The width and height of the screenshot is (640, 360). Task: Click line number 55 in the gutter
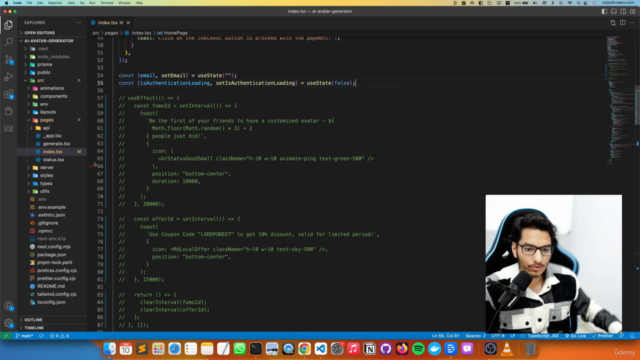click(100, 83)
